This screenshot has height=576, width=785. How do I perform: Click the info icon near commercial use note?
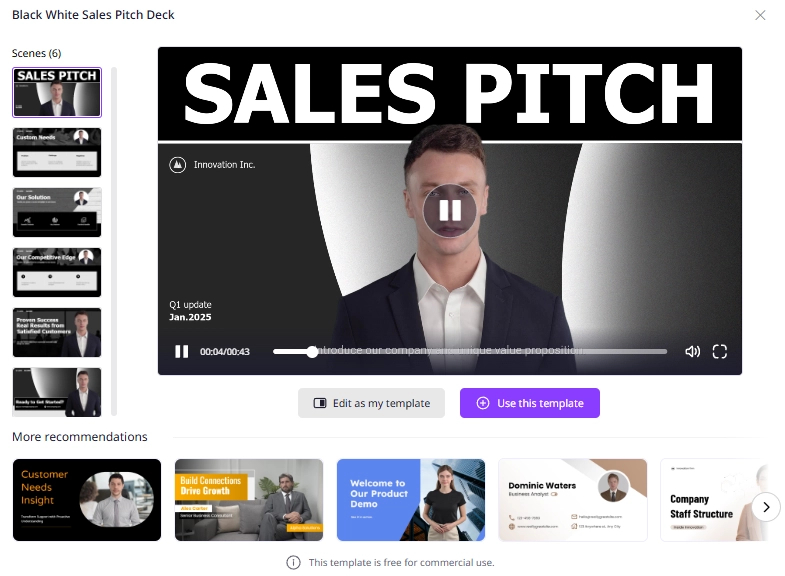coord(293,562)
